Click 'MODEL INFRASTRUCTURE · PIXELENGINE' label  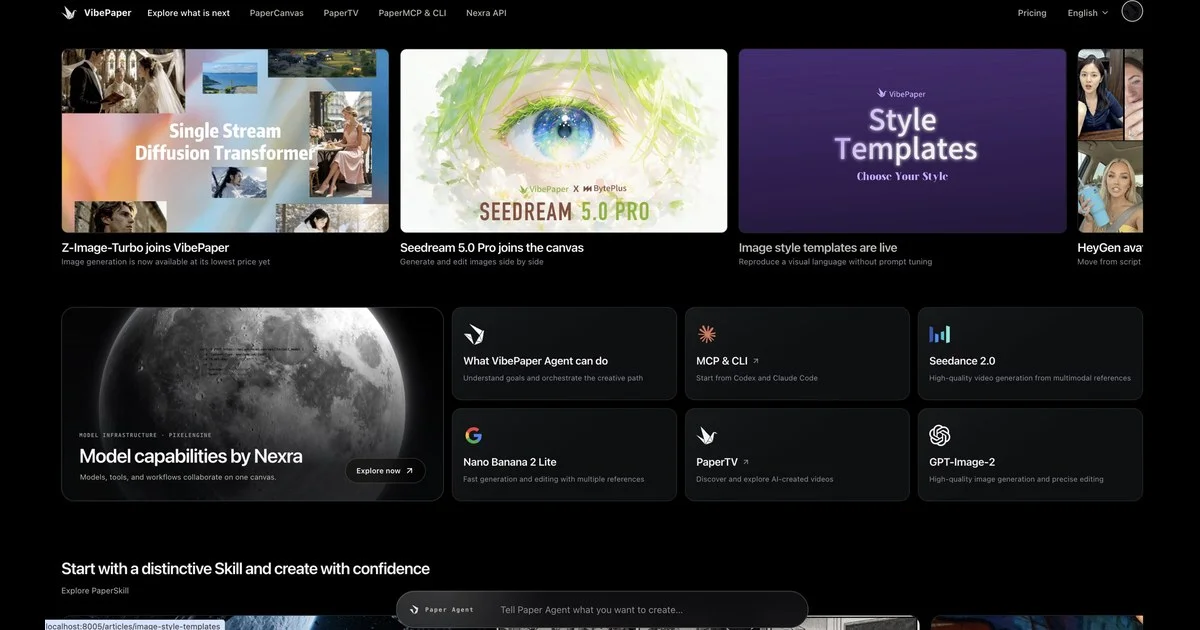(145, 435)
